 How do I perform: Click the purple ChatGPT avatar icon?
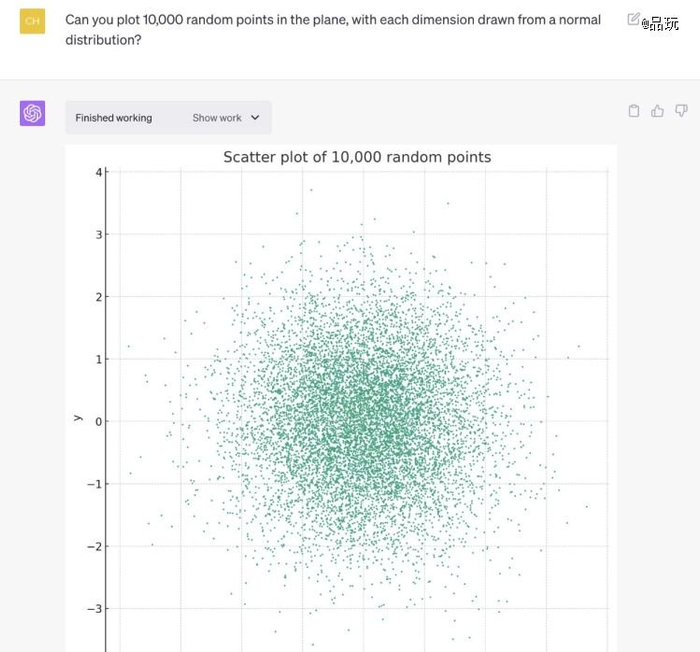(32, 113)
